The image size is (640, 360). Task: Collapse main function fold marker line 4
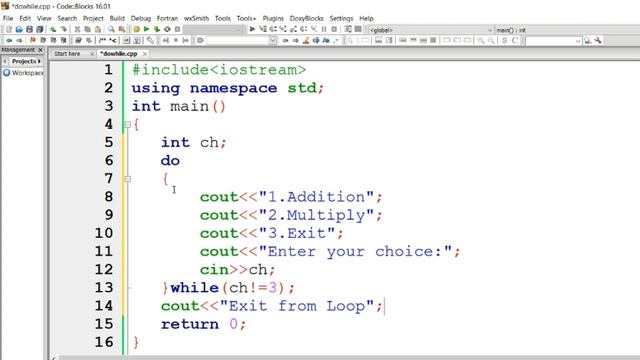tap(127, 124)
